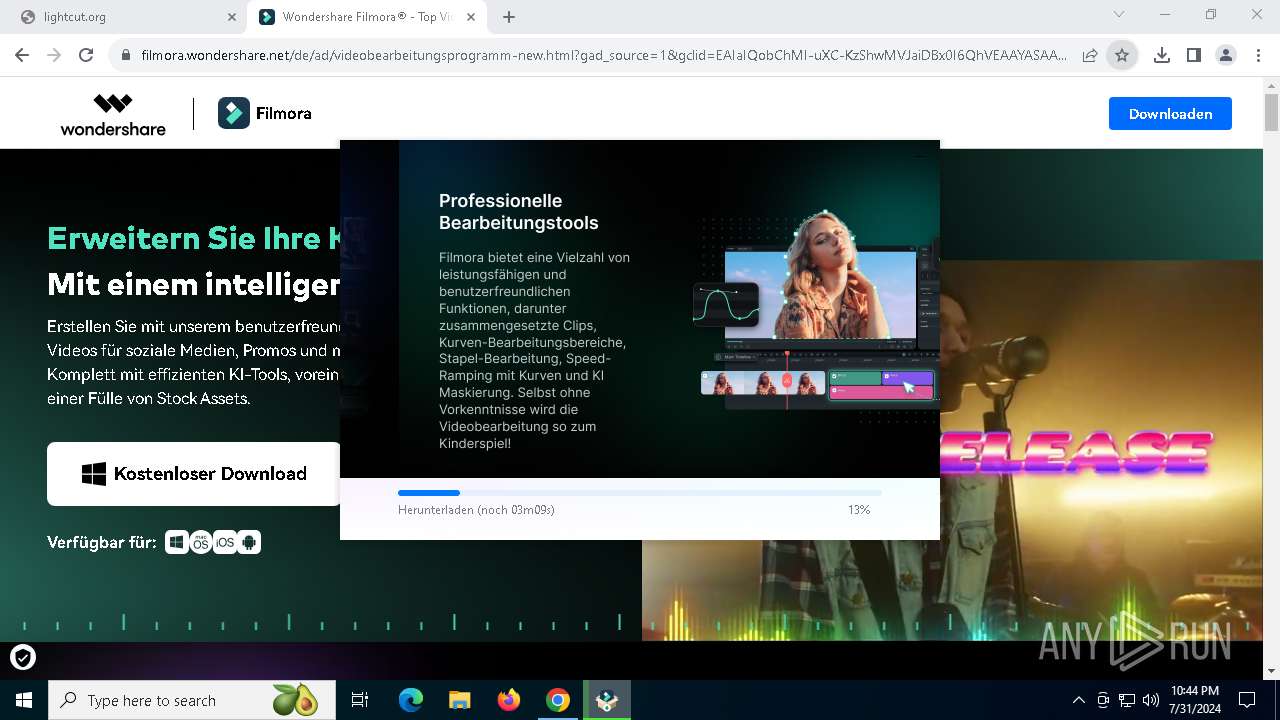
Task: Select the iOS platform icon
Action: coord(225,542)
